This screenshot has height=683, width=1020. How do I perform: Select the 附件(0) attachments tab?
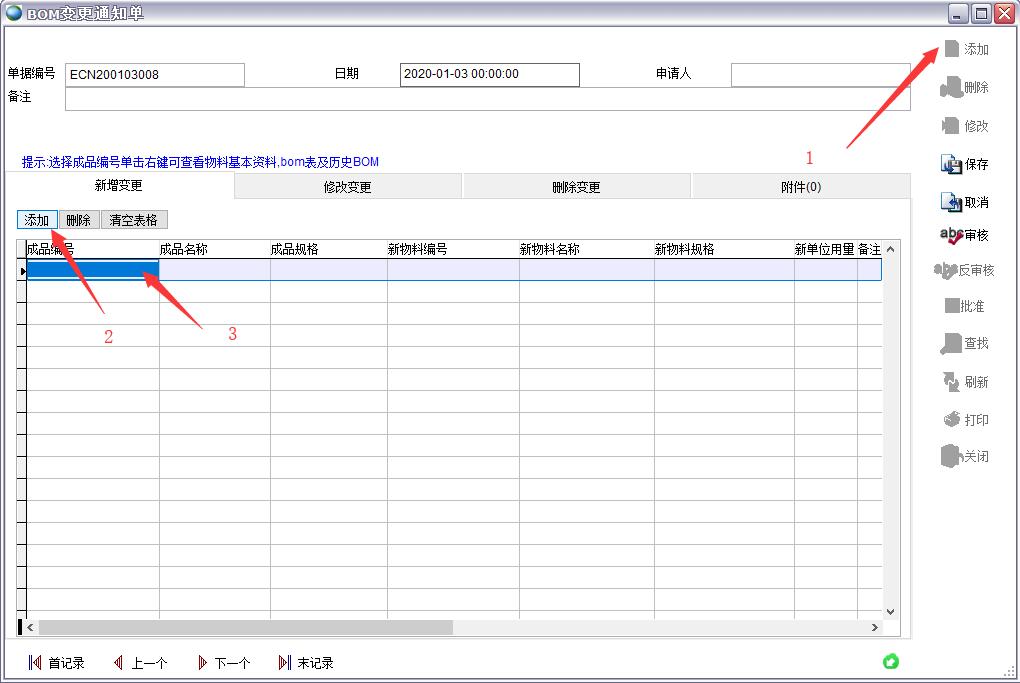(x=800, y=187)
